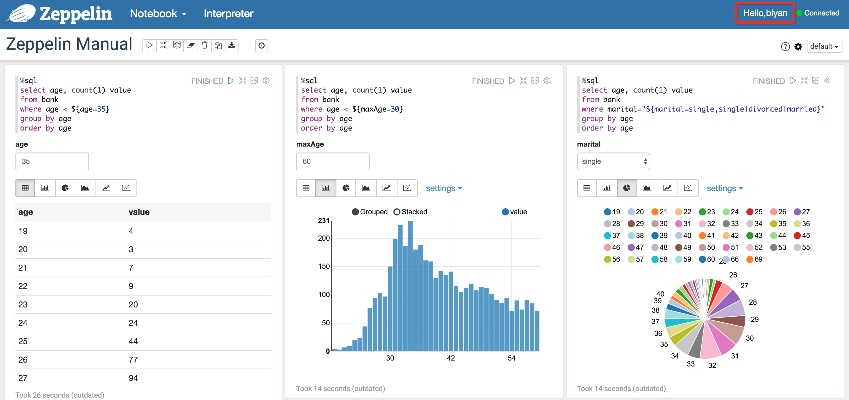Go to the Interpreter page
Screen dimensions: 849x400
click(x=228, y=14)
